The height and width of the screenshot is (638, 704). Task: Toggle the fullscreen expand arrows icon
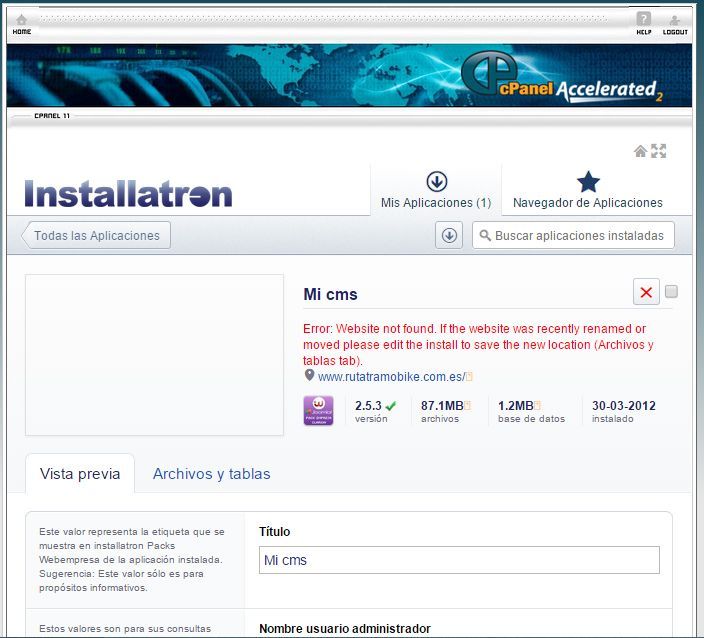click(658, 151)
